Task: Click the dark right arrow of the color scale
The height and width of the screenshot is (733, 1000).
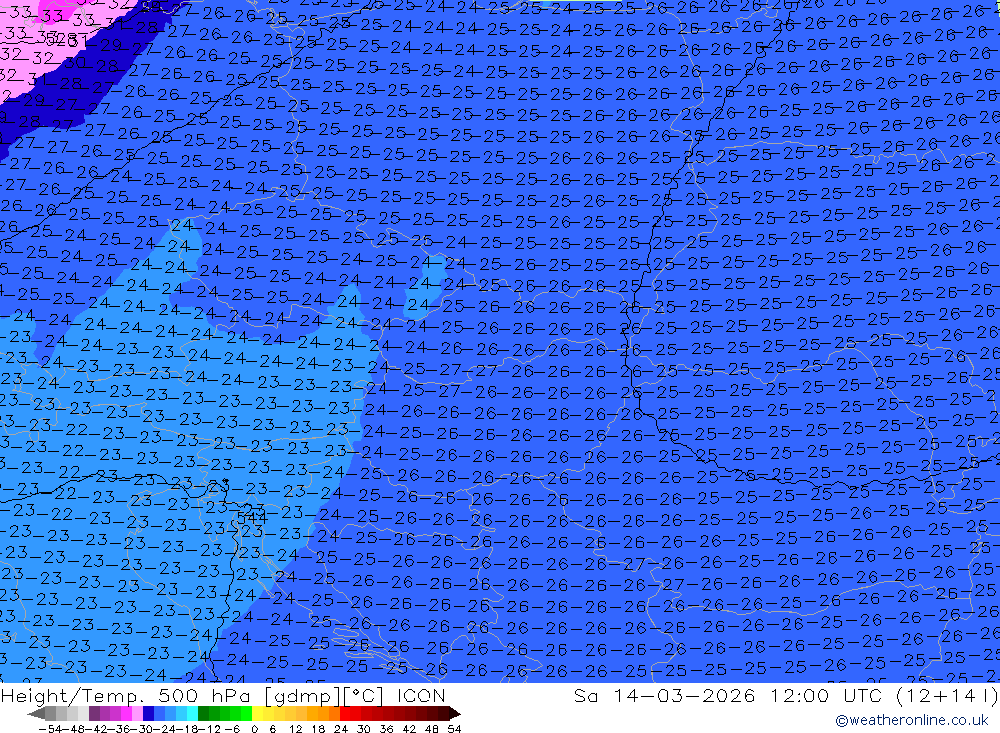Action: [x=455, y=714]
